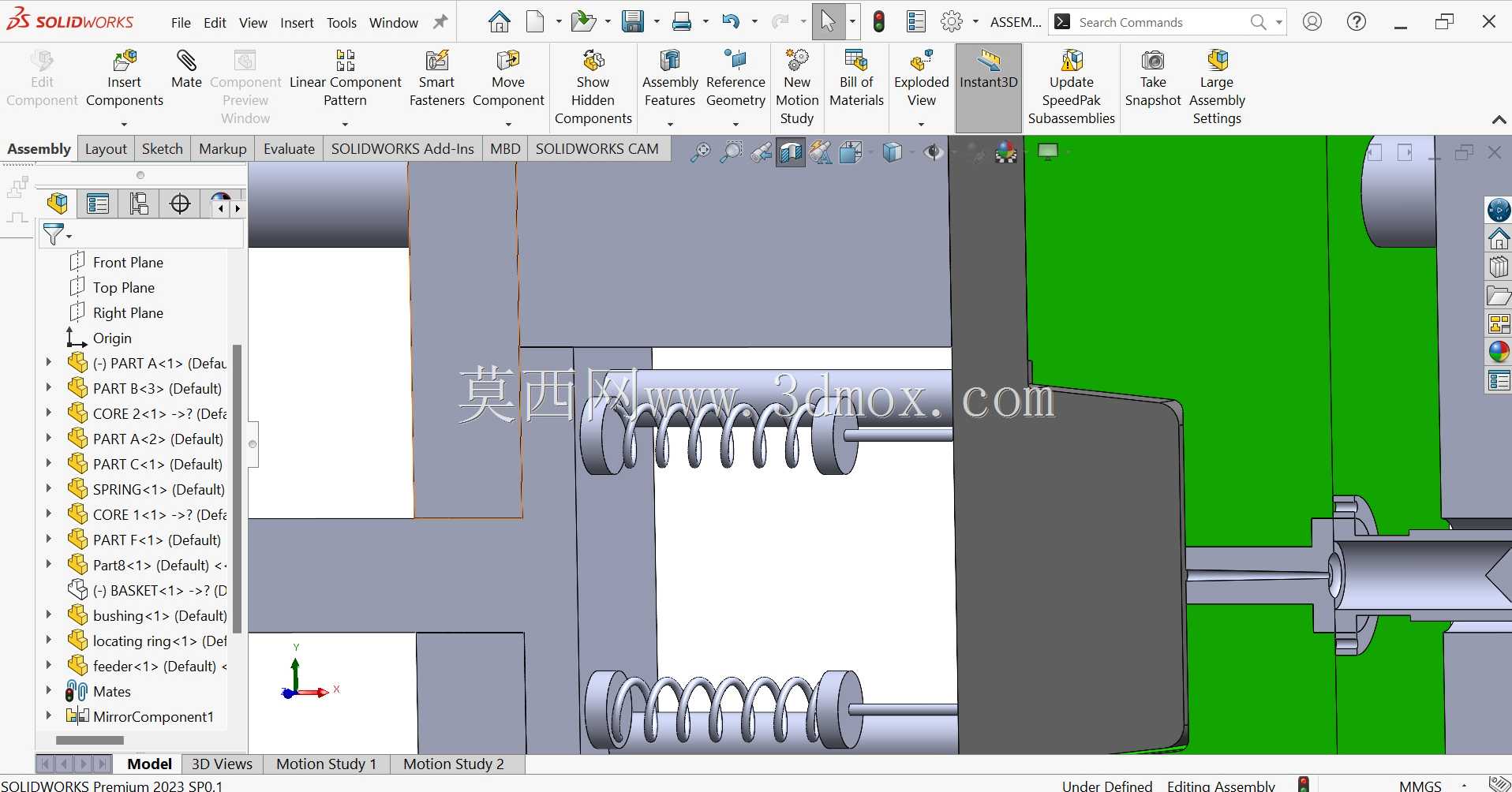The width and height of the screenshot is (1512, 792).
Task: Open Bill of Materials tool
Action: coord(856,79)
